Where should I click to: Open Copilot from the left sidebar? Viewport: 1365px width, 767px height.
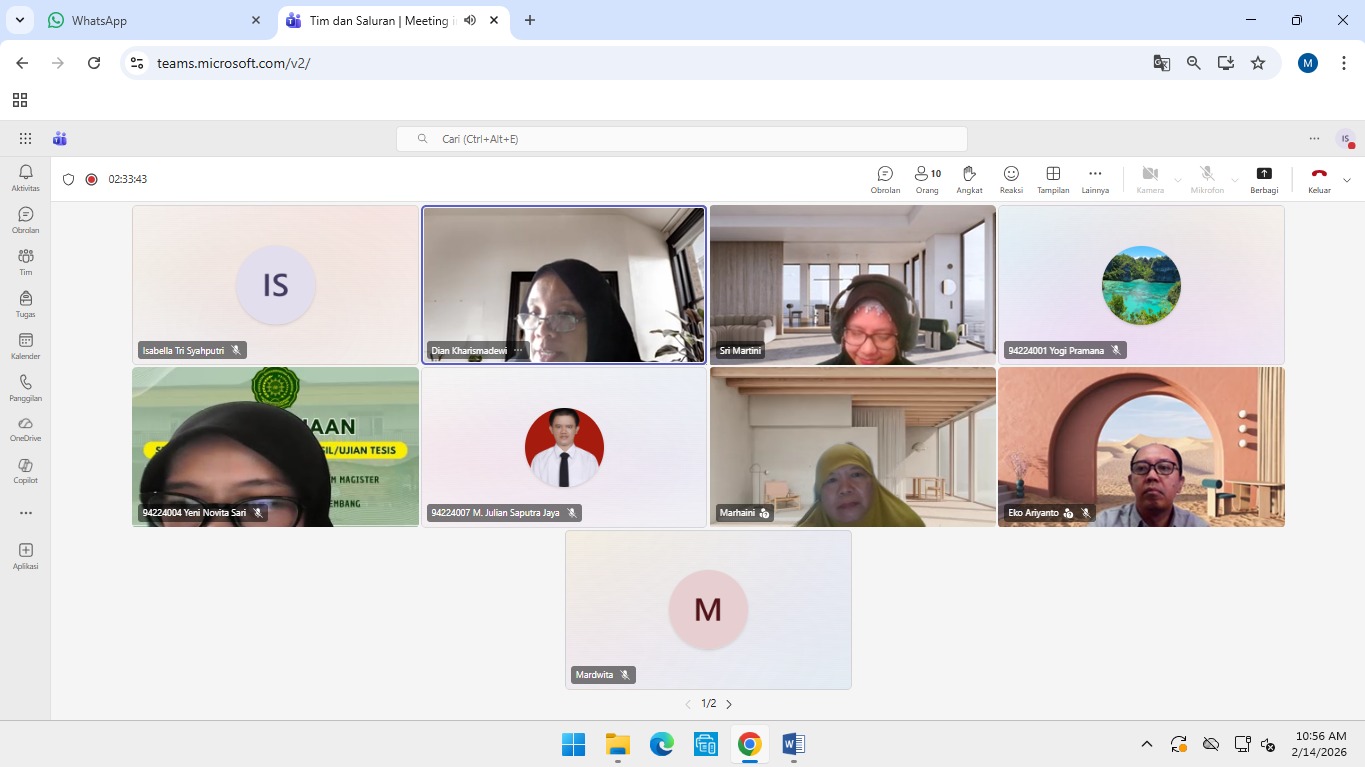coord(26,471)
